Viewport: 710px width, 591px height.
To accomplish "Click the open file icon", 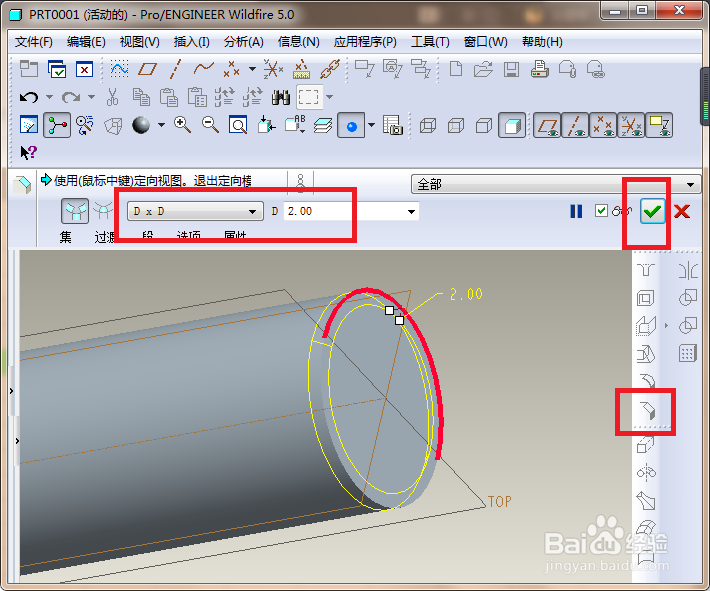I will [483, 69].
